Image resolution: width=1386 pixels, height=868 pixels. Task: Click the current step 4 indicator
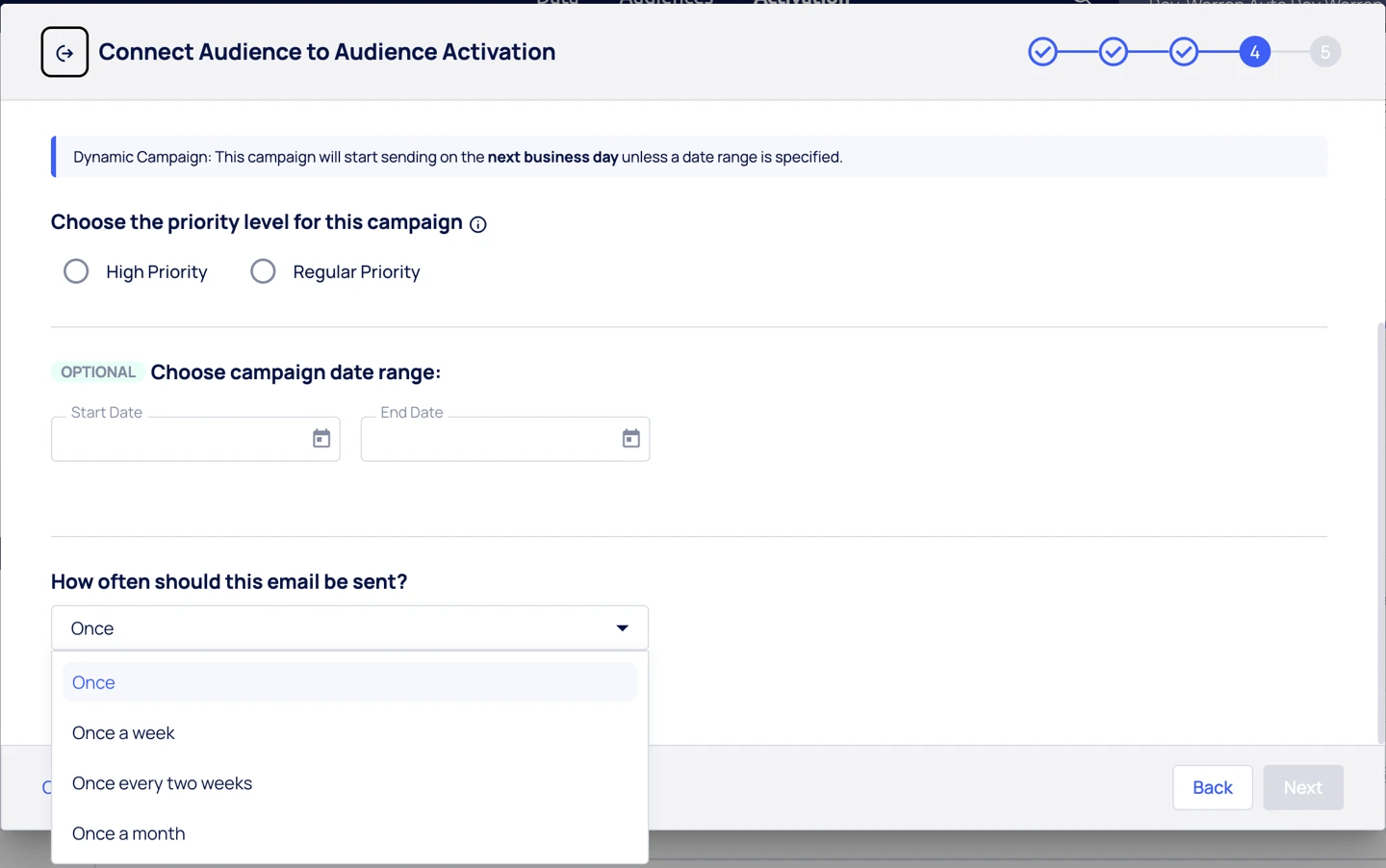coord(1255,52)
